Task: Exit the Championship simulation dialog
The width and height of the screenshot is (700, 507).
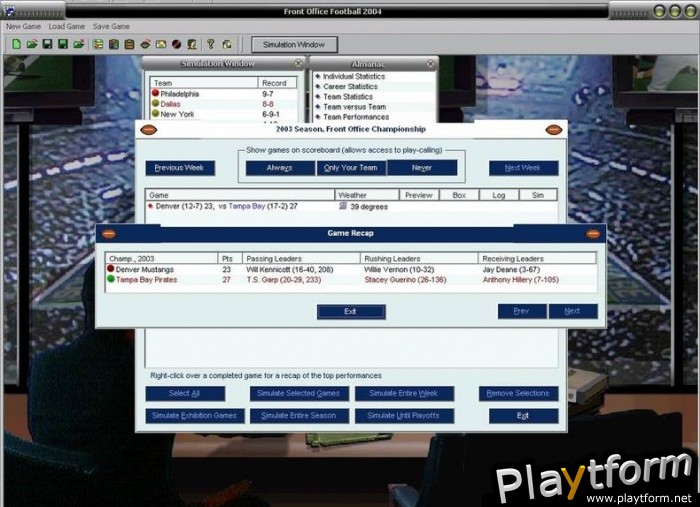Action: (x=523, y=416)
